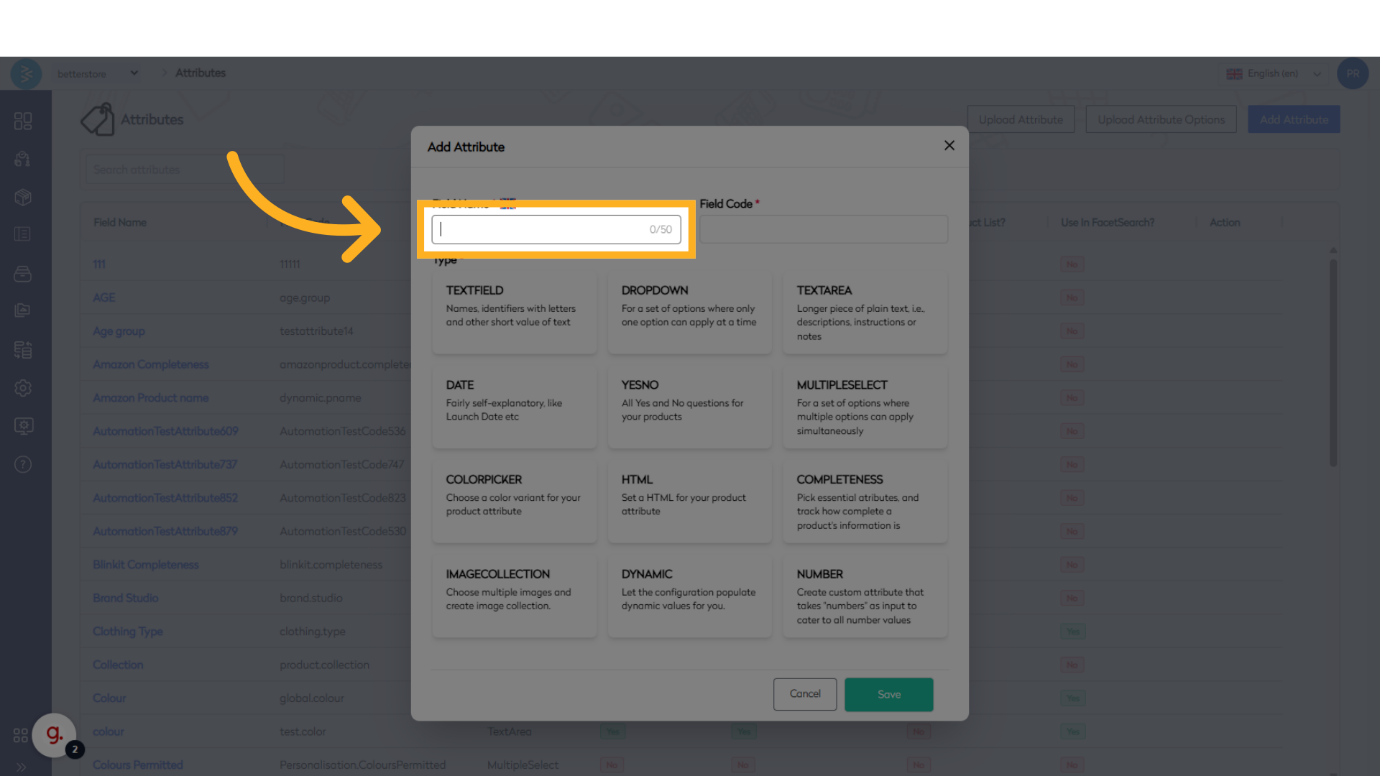Viewport: 1380px width, 776px height.
Task: Click the red 'g.' floating badge
Action: coord(54,735)
